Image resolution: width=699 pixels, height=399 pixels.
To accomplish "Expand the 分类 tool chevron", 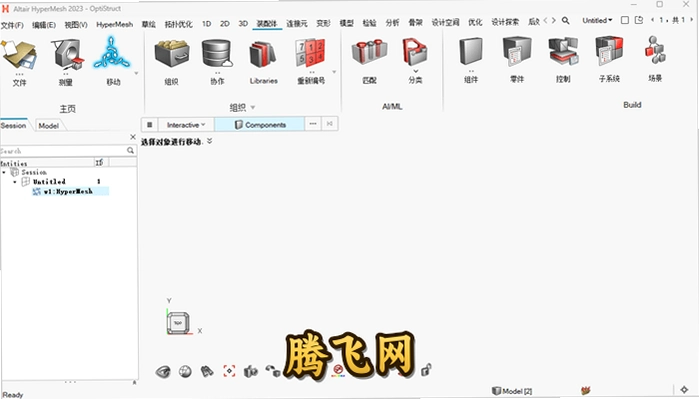I will (x=415, y=71).
